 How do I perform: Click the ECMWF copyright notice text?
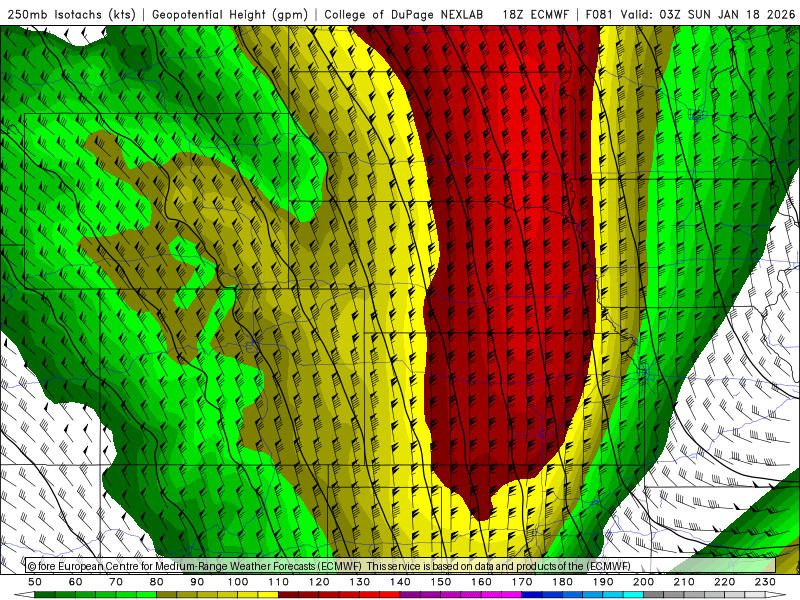329,566
